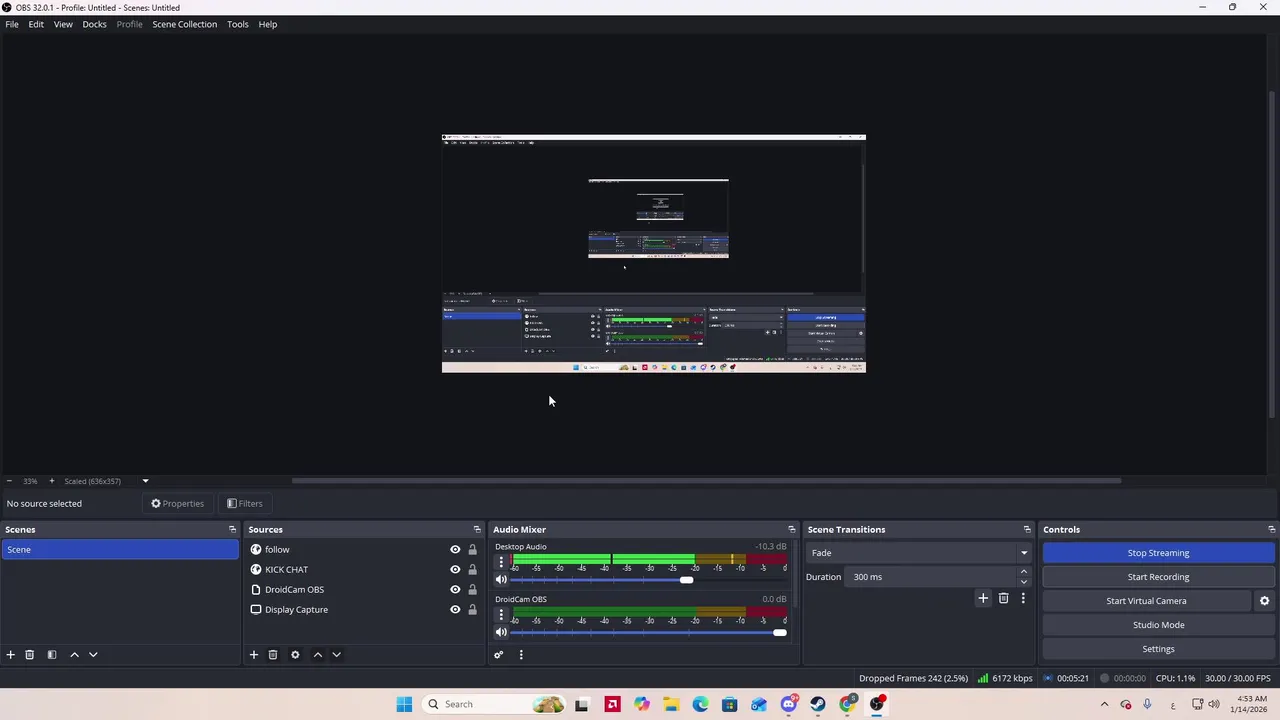Viewport: 1280px width, 720px height.
Task: Increase transition duration with the up arrow
Action: click(x=1023, y=572)
